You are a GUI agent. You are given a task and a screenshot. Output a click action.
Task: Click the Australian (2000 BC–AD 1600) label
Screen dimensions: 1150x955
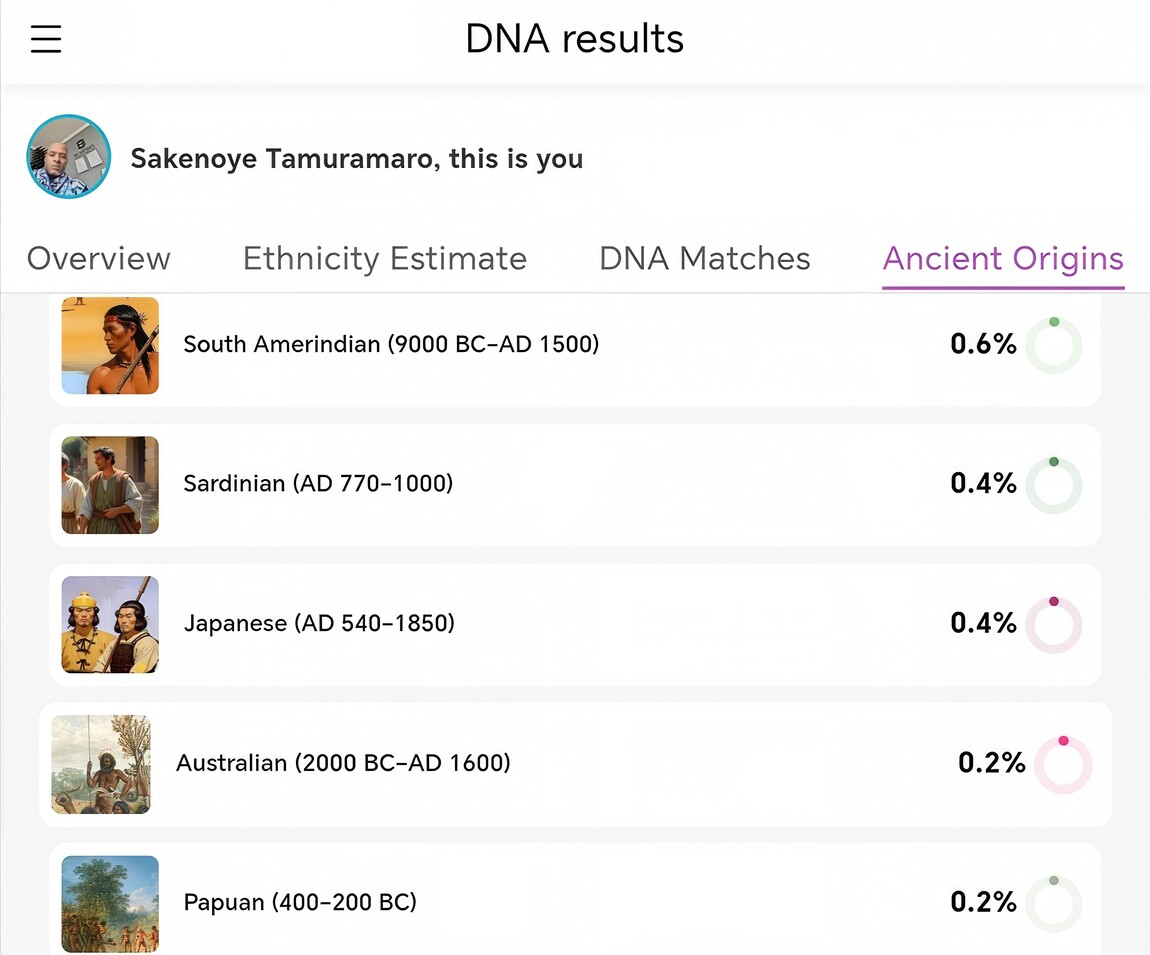pyautogui.click(x=343, y=763)
